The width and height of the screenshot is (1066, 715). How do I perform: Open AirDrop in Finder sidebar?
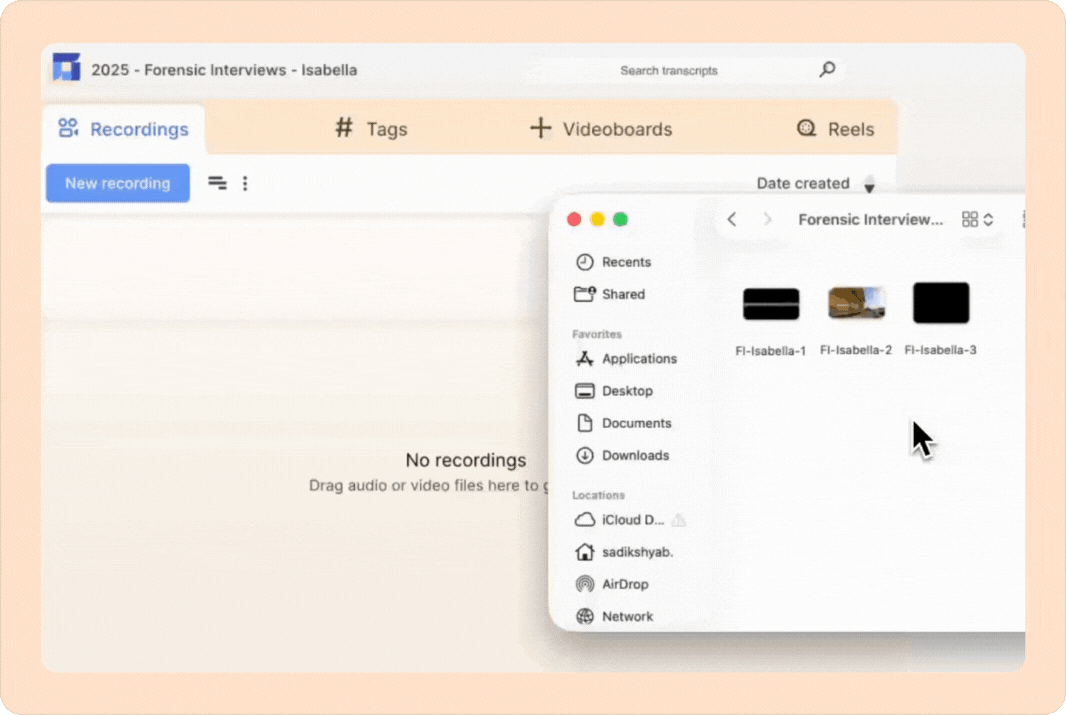[624, 584]
